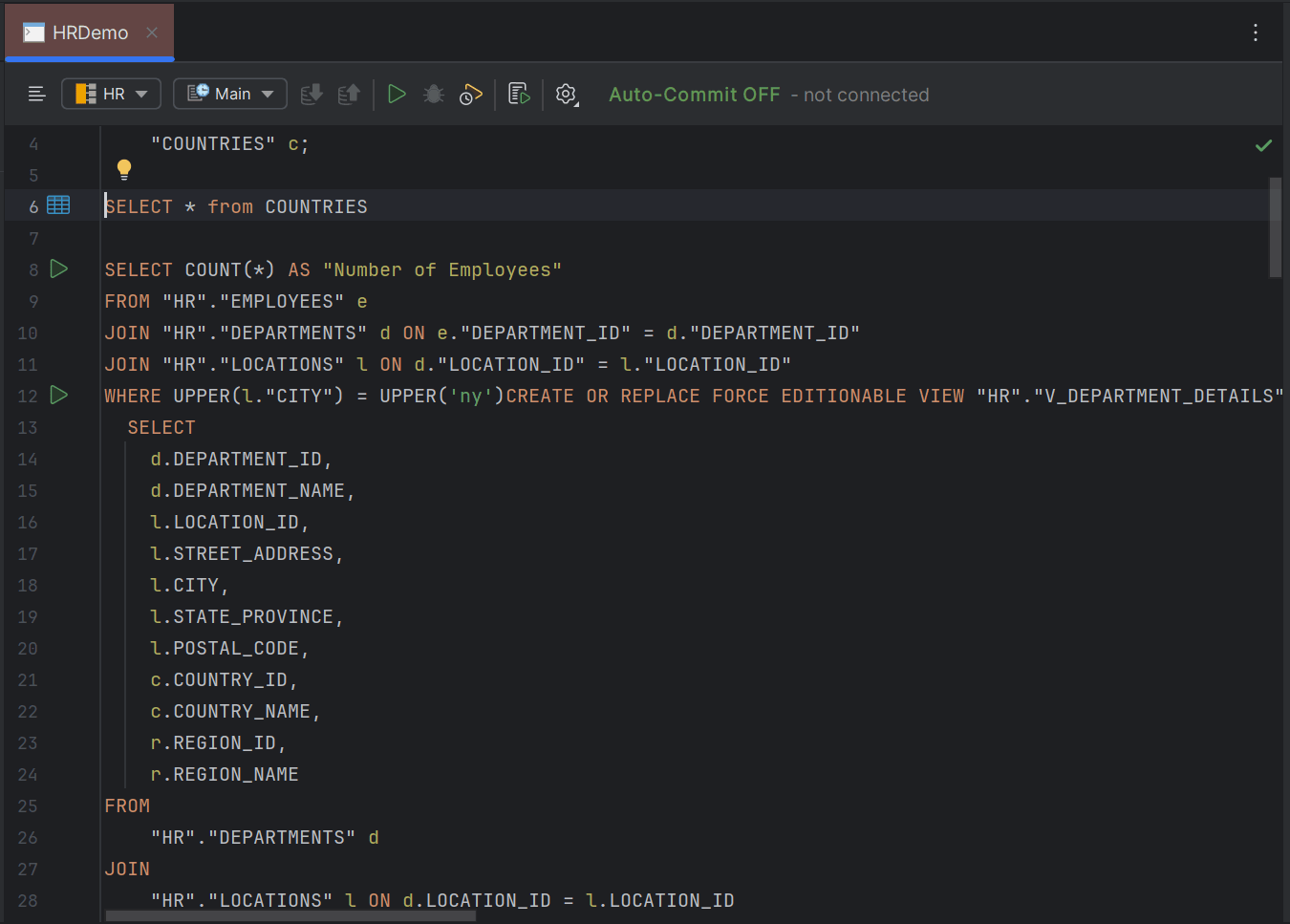Open the HR schema selector
This screenshot has width=1290, height=924.
point(111,94)
